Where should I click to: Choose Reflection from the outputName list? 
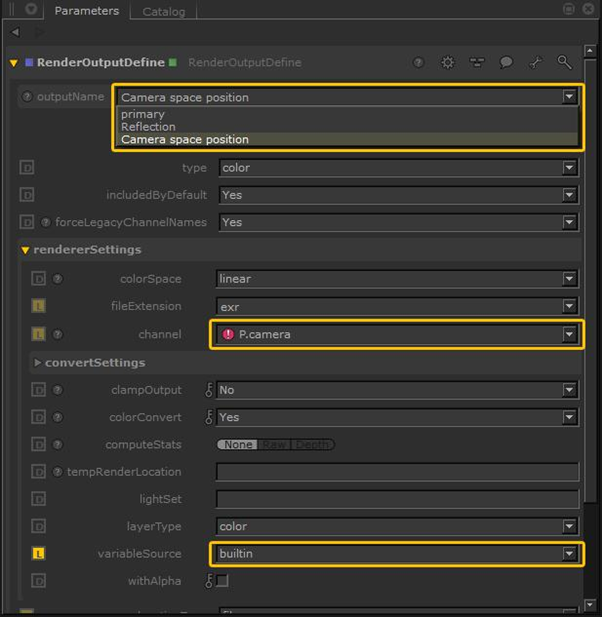point(148,127)
